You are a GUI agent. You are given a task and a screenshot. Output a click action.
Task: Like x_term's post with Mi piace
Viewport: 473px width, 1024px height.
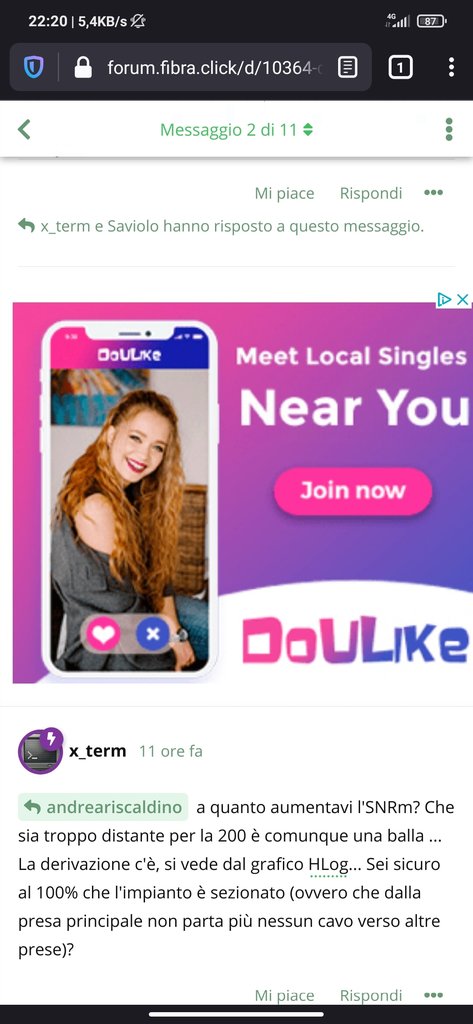tap(284, 995)
